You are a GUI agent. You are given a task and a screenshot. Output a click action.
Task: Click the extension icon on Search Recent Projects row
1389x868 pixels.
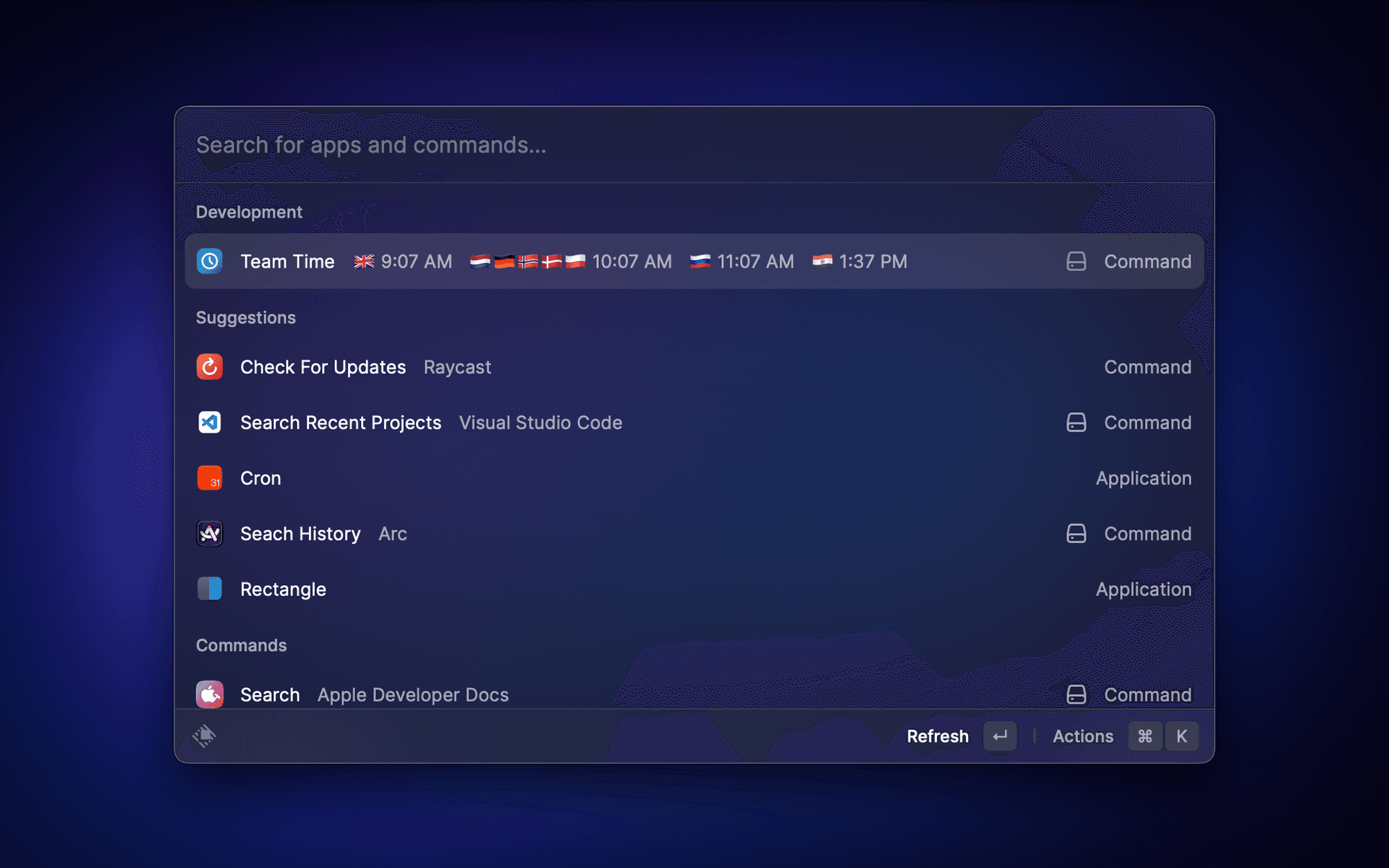1076,422
